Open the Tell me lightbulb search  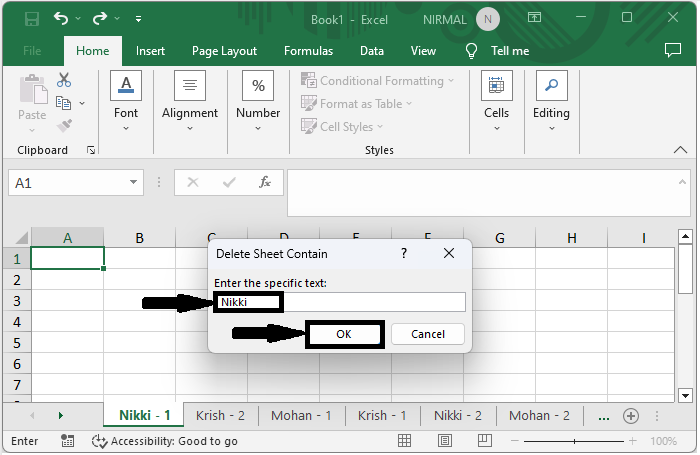tap(472, 51)
